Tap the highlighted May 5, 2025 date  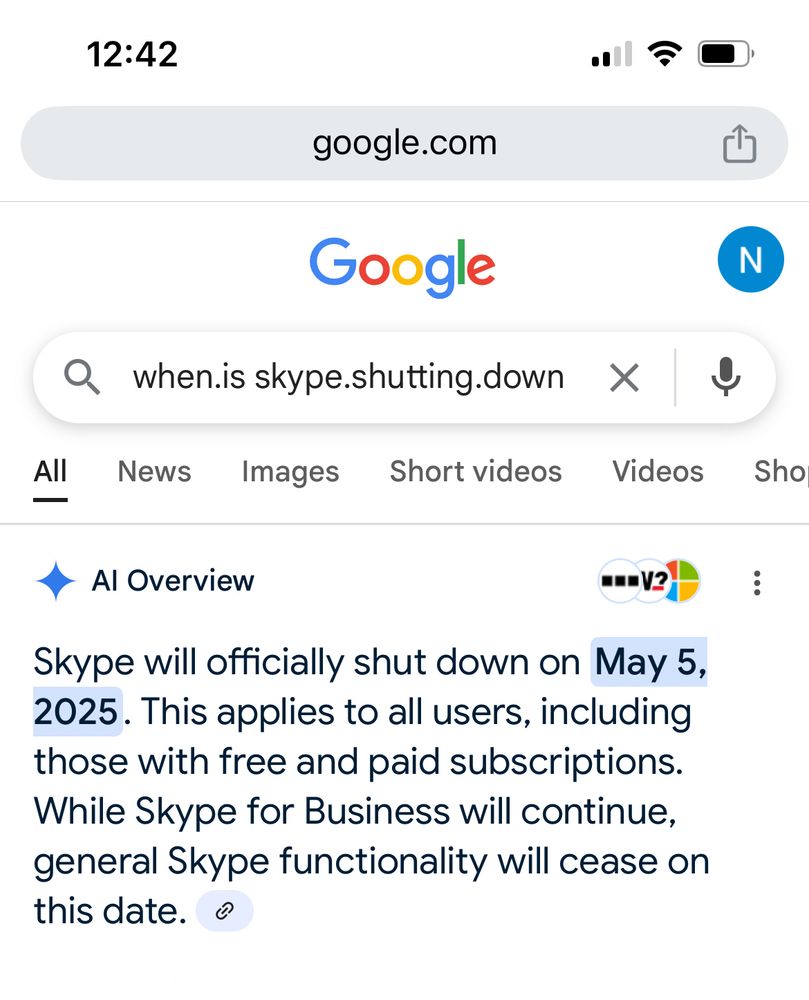point(649,662)
